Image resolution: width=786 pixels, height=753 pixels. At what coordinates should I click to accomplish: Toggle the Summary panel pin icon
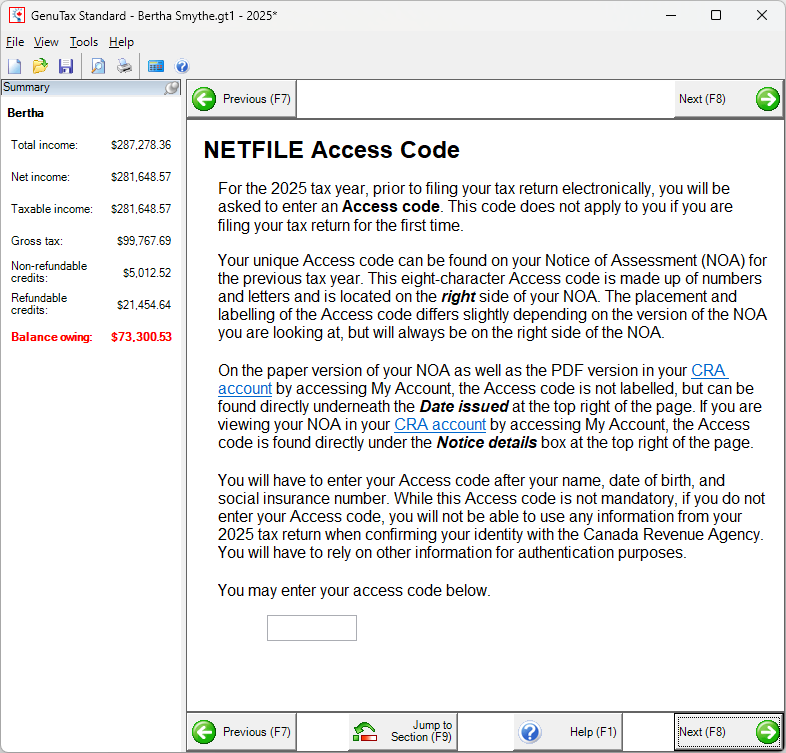click(172, 88)
